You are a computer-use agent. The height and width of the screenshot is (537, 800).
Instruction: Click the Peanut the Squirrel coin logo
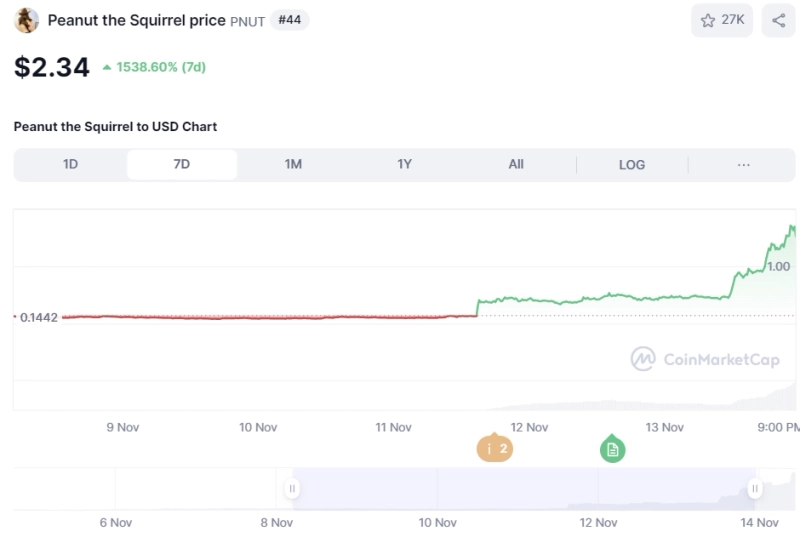pyautogui.click(x=27, y=20)
